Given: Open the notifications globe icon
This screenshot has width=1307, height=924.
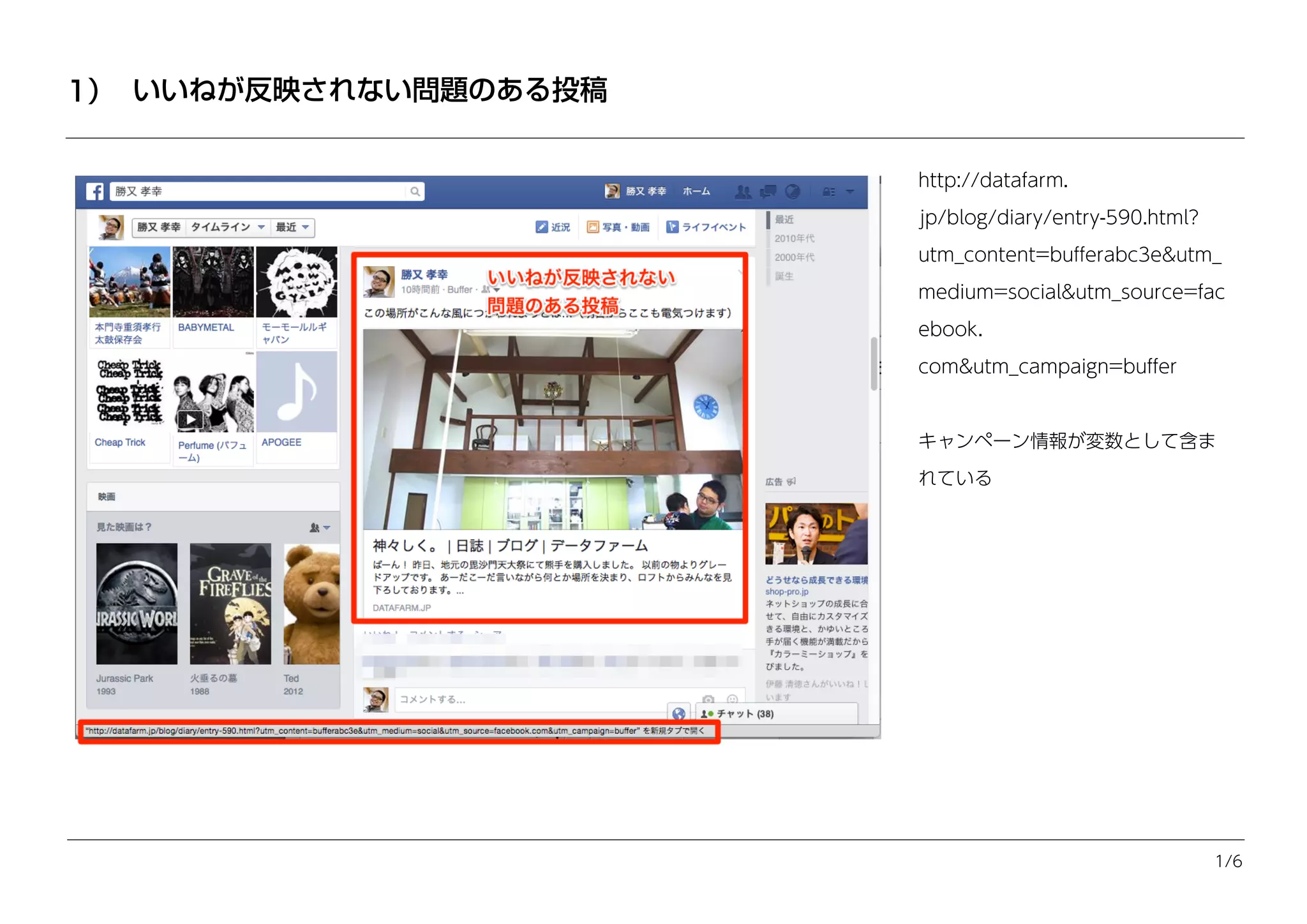Looking at the screenshot, I should click(x=793, y=191).
